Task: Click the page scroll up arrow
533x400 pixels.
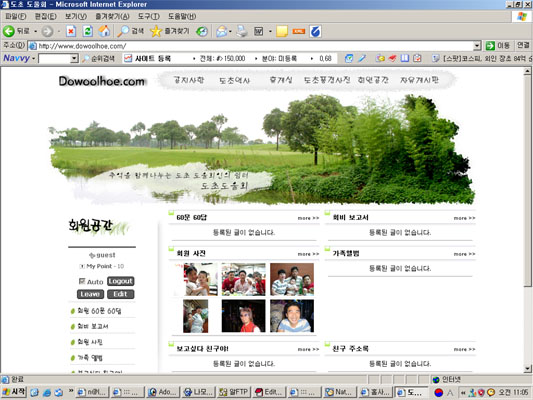Action: [x=527, y=71]
